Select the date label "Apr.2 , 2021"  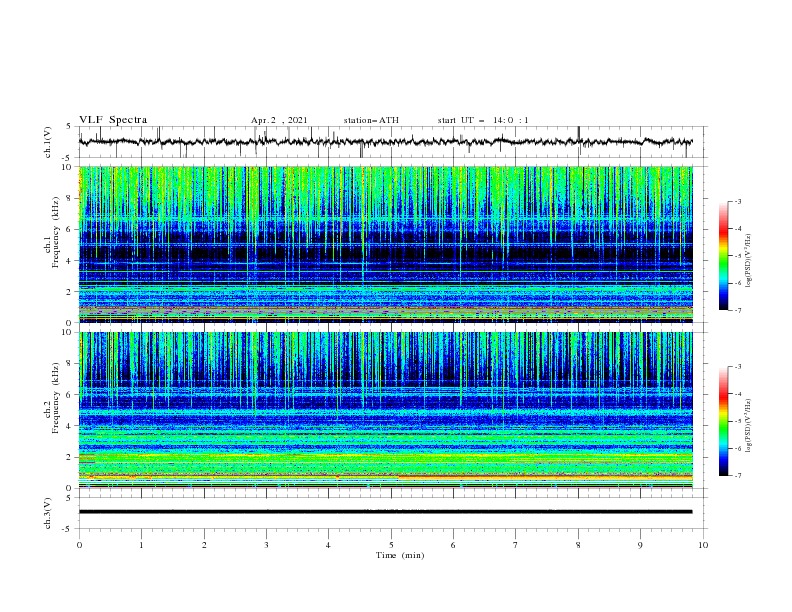(279, 120)
